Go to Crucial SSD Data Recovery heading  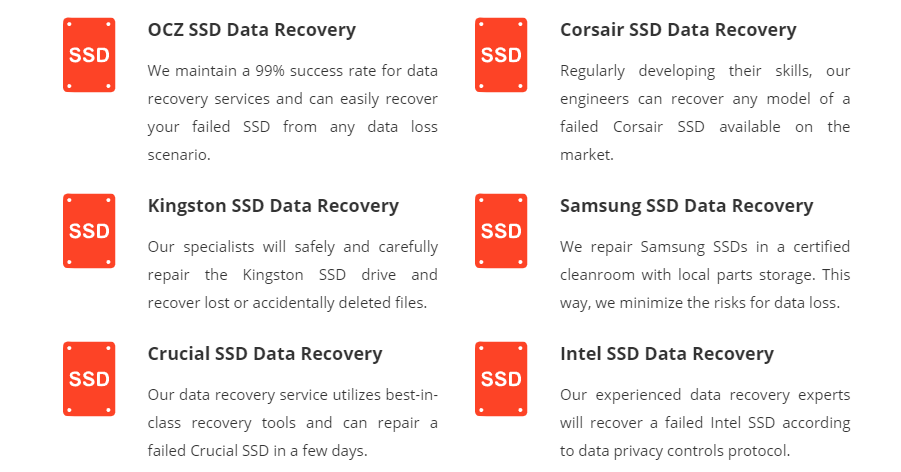(265, 354)
